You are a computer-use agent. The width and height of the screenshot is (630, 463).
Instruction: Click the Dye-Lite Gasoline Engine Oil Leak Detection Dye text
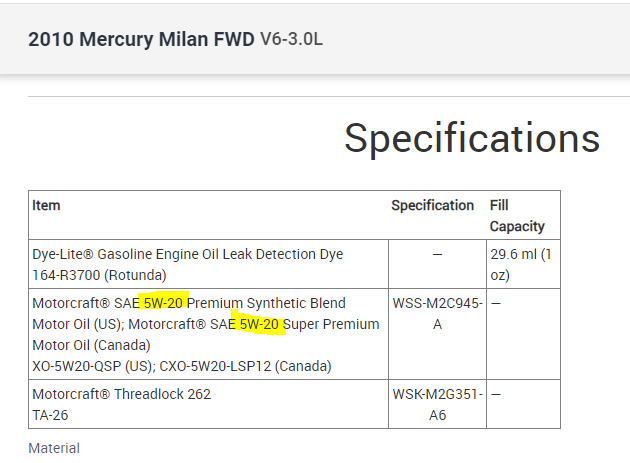tap(188, 254)
